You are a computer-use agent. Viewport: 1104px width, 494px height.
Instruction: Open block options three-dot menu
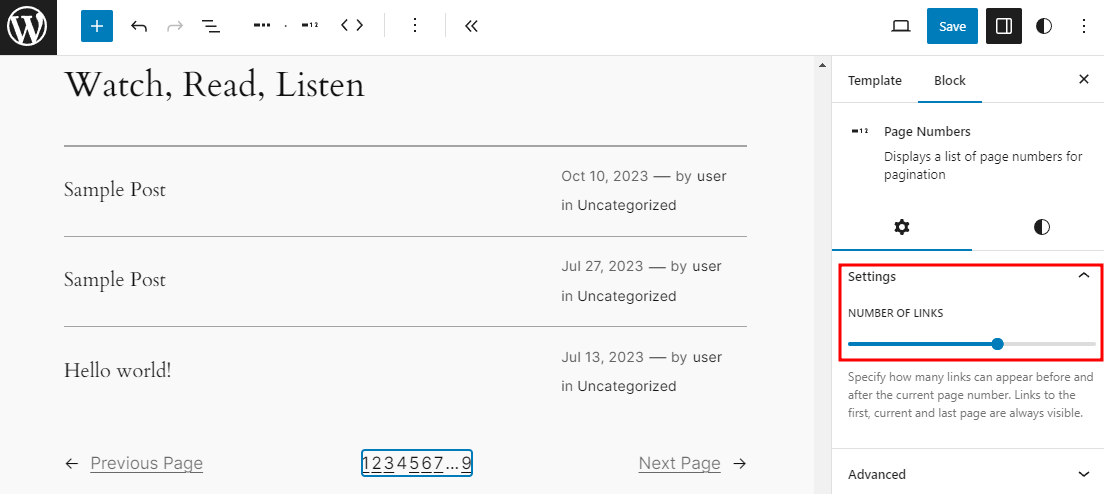(x=415, y=27)
